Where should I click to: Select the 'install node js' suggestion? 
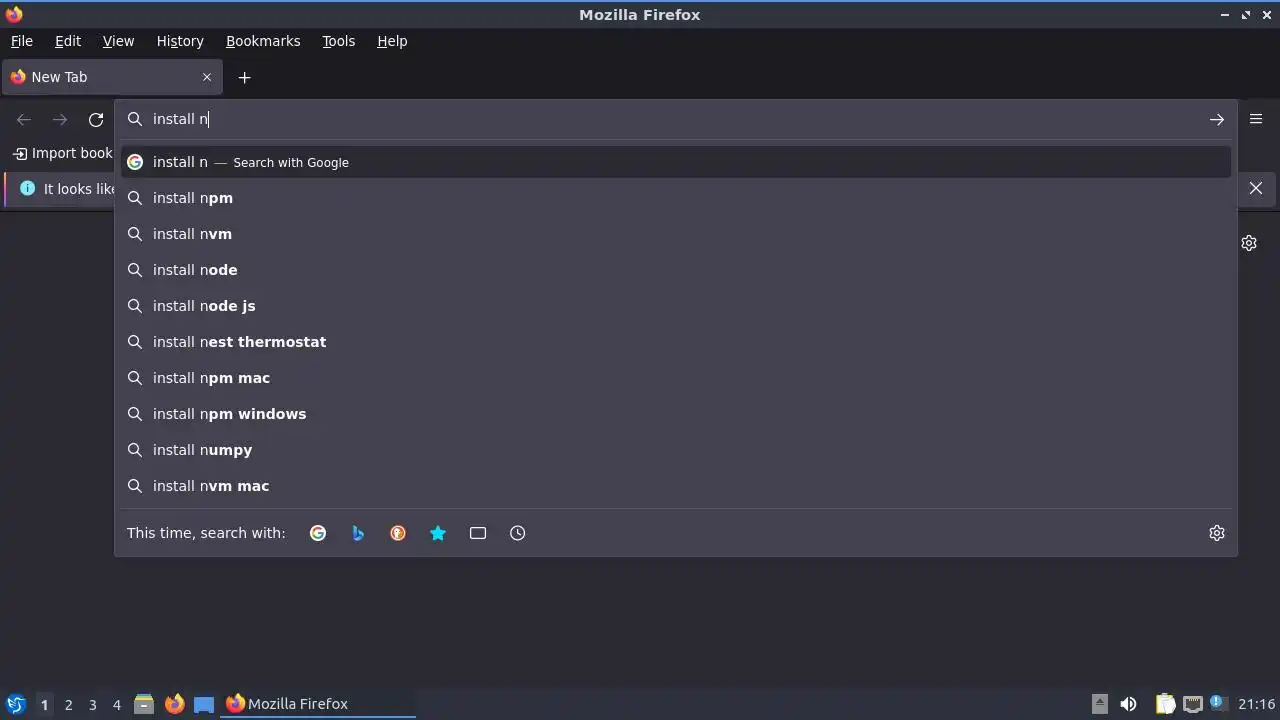coord(676,306)
